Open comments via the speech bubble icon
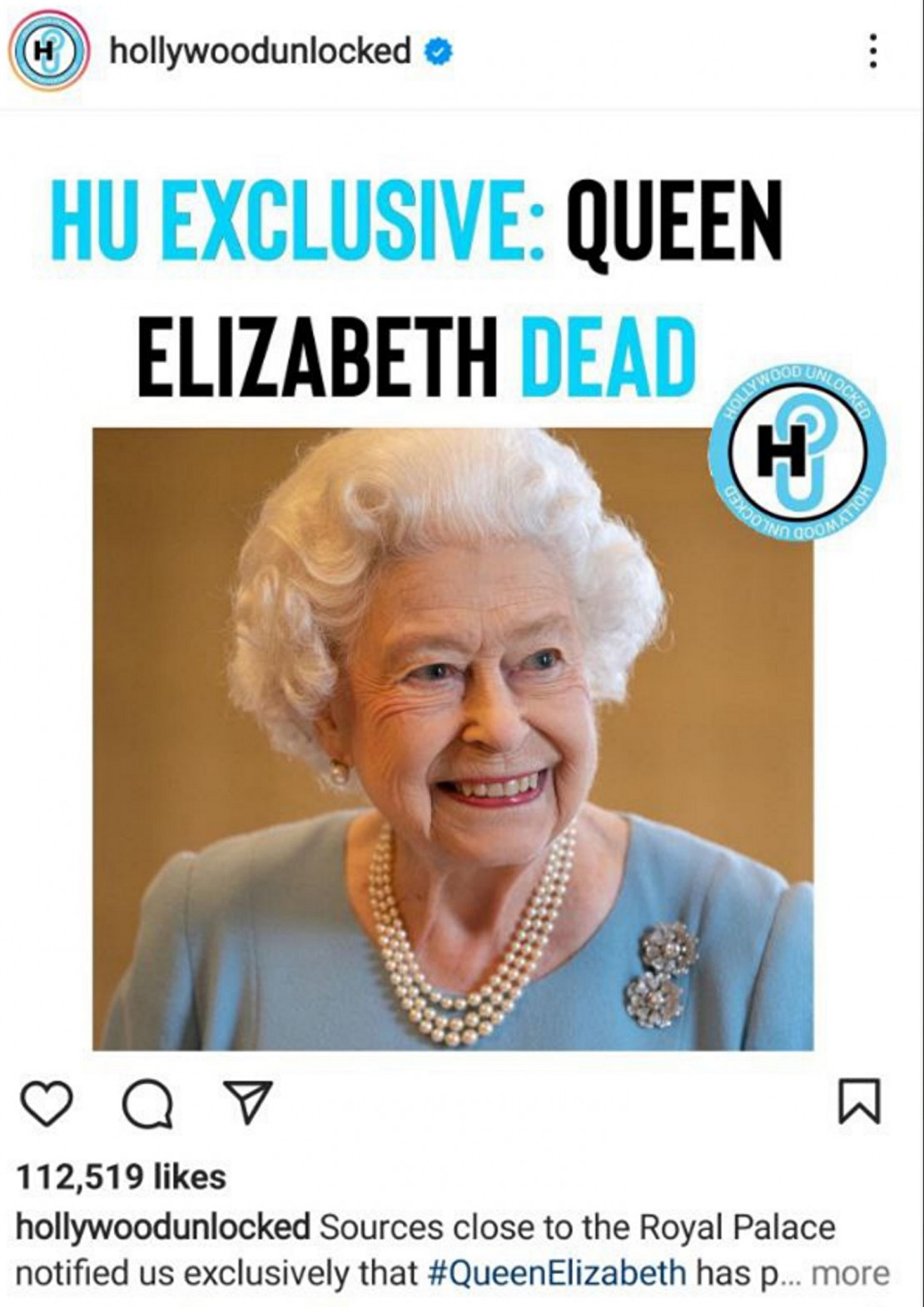The width and height of the screenshot is (924, 1307). [x=148, y=1103]
